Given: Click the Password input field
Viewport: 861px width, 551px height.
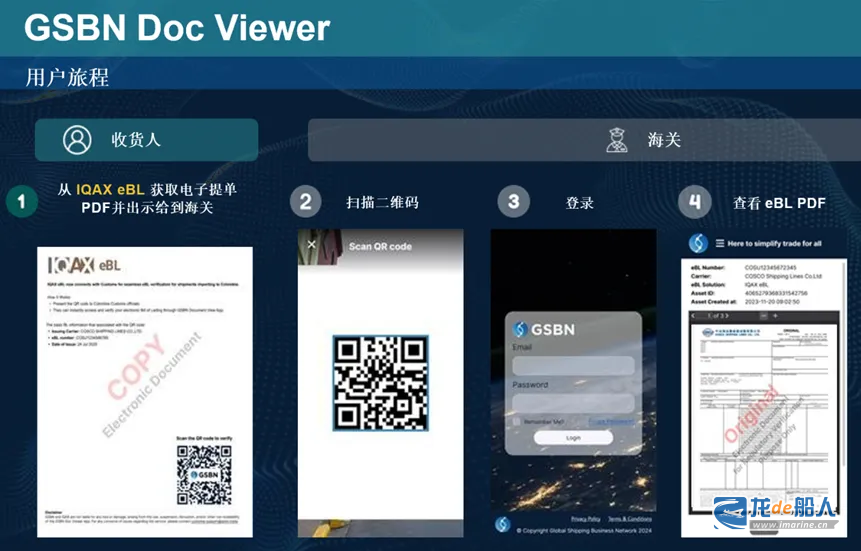Looking at the screenshot, I should click(x=573, y=402).
